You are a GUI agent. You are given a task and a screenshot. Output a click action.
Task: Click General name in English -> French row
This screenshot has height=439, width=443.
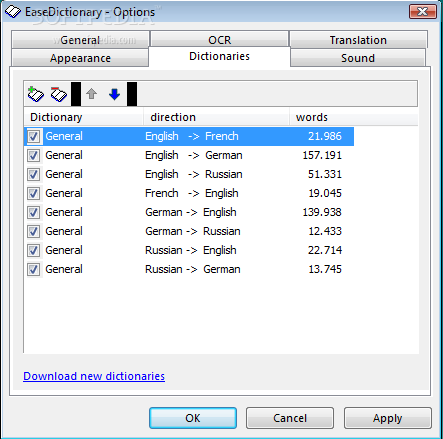coord(64,136)
